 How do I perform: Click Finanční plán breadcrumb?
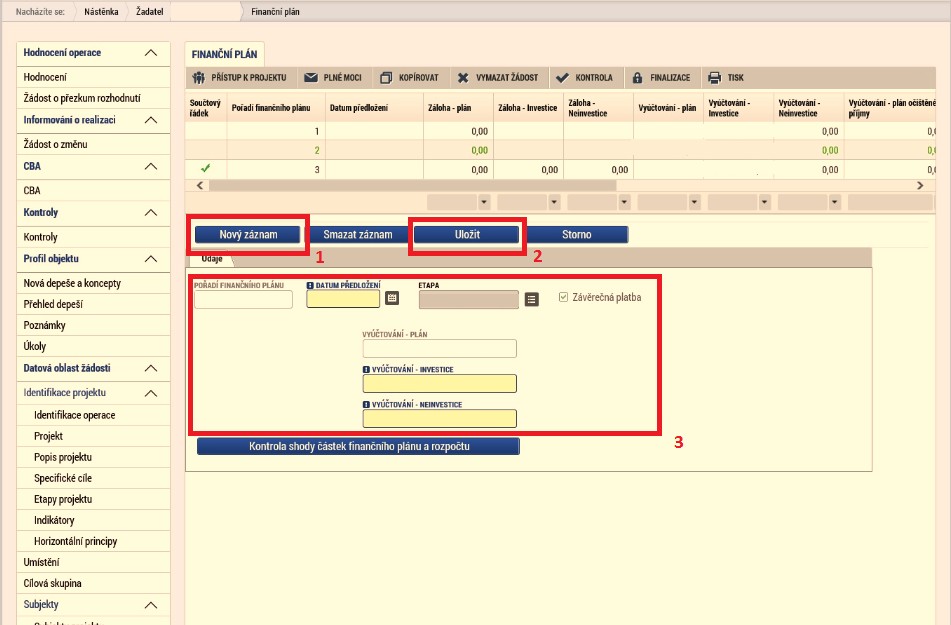[275, 12]
